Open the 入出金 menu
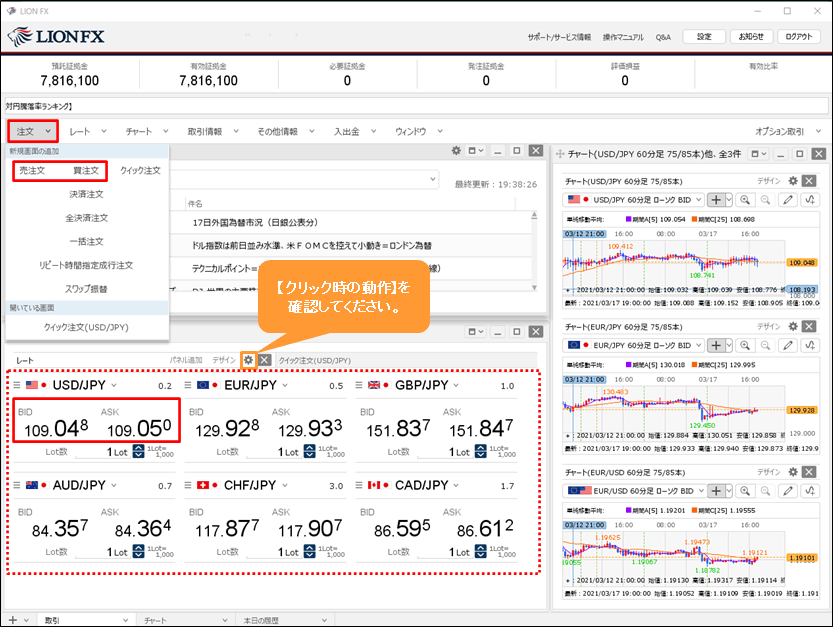The height and width of the screenshot is (627, 833). pos(355,131)
